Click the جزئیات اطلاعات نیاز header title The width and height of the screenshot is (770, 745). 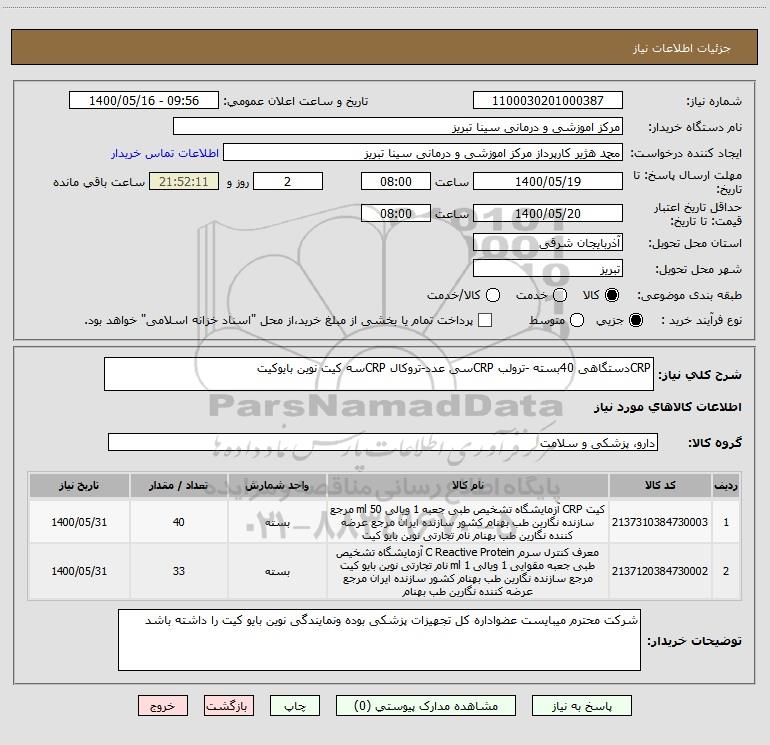(x=682, y=48)
